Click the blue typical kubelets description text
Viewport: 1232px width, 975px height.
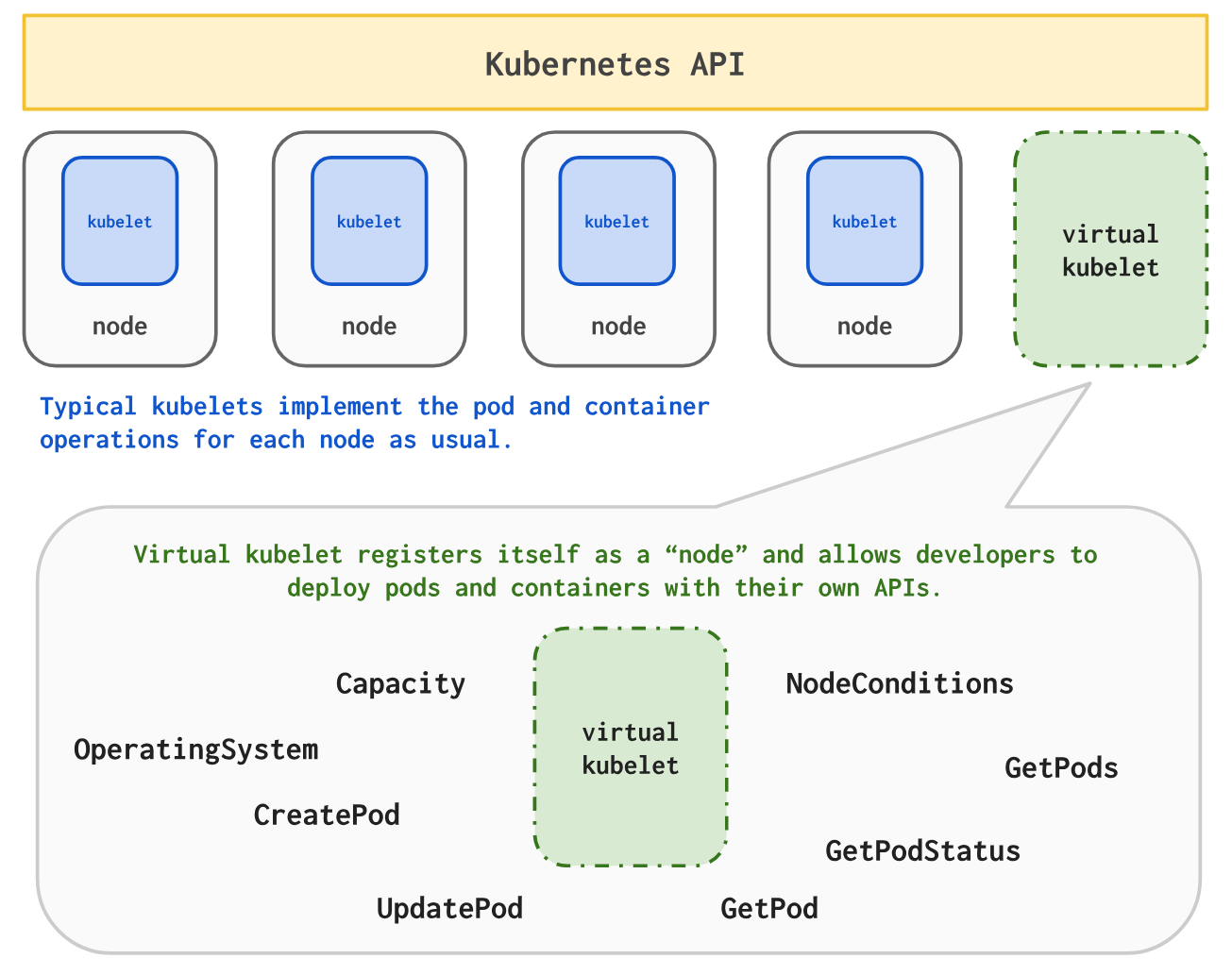[x=374, y=422]
